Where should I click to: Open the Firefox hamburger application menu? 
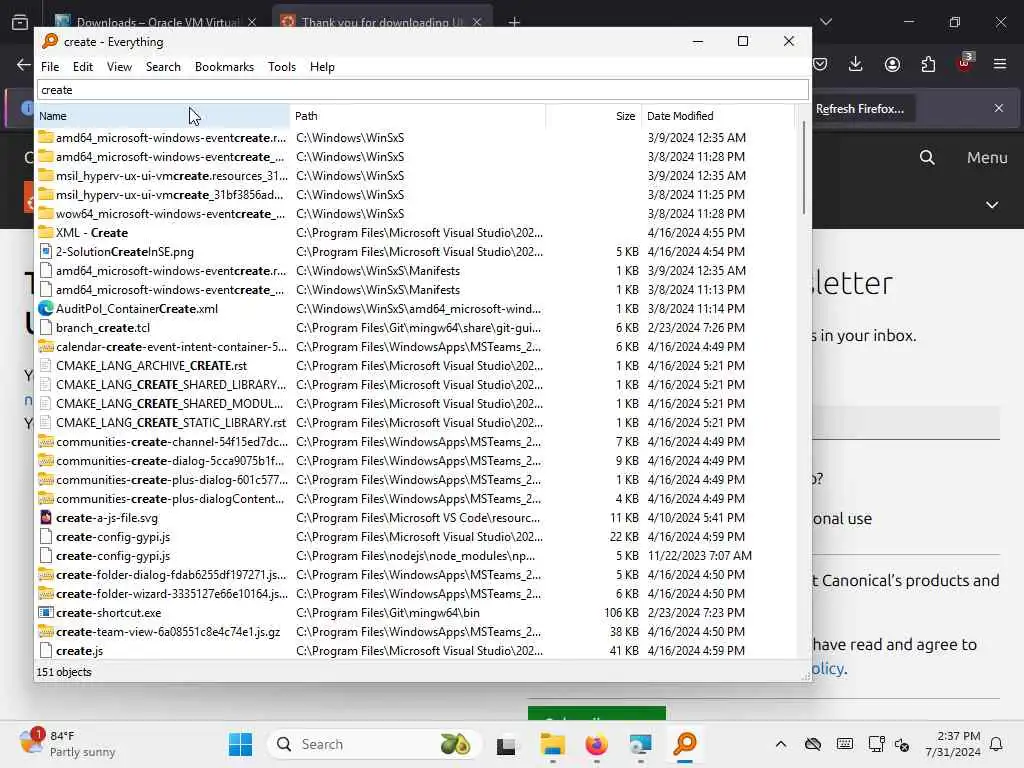point(1000,64)
